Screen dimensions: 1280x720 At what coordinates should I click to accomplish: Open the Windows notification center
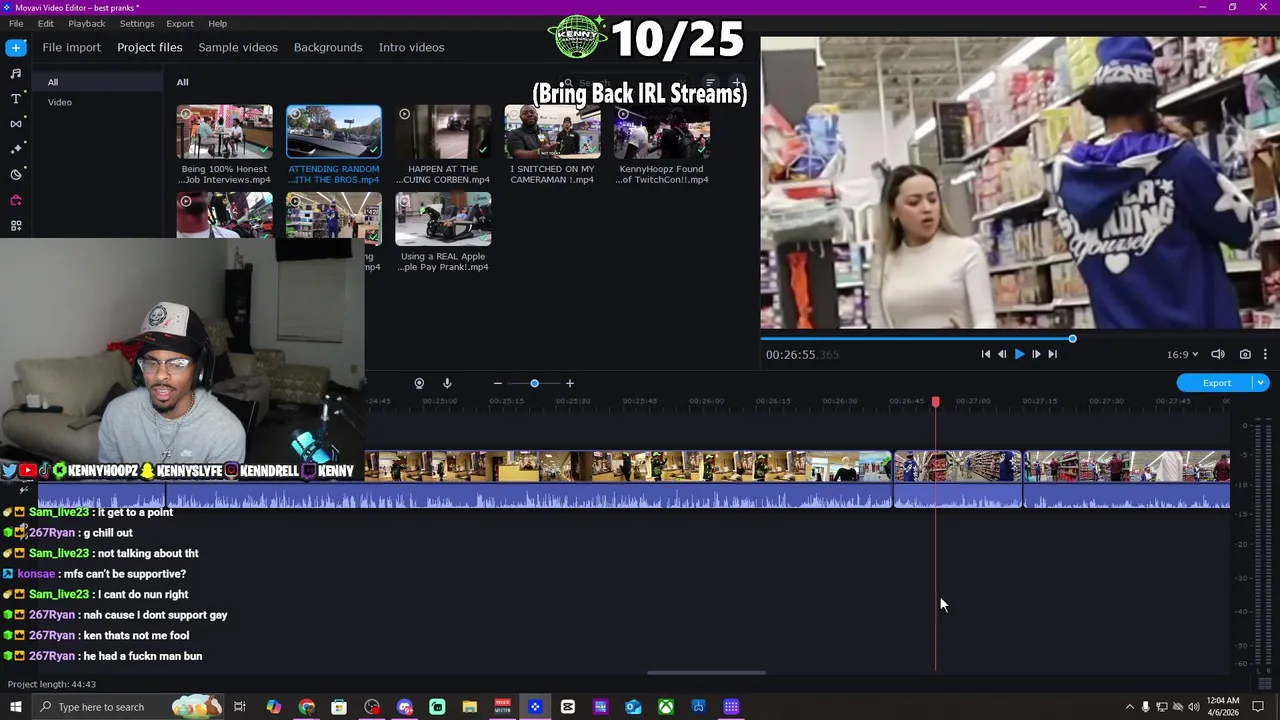point(1258,707)
